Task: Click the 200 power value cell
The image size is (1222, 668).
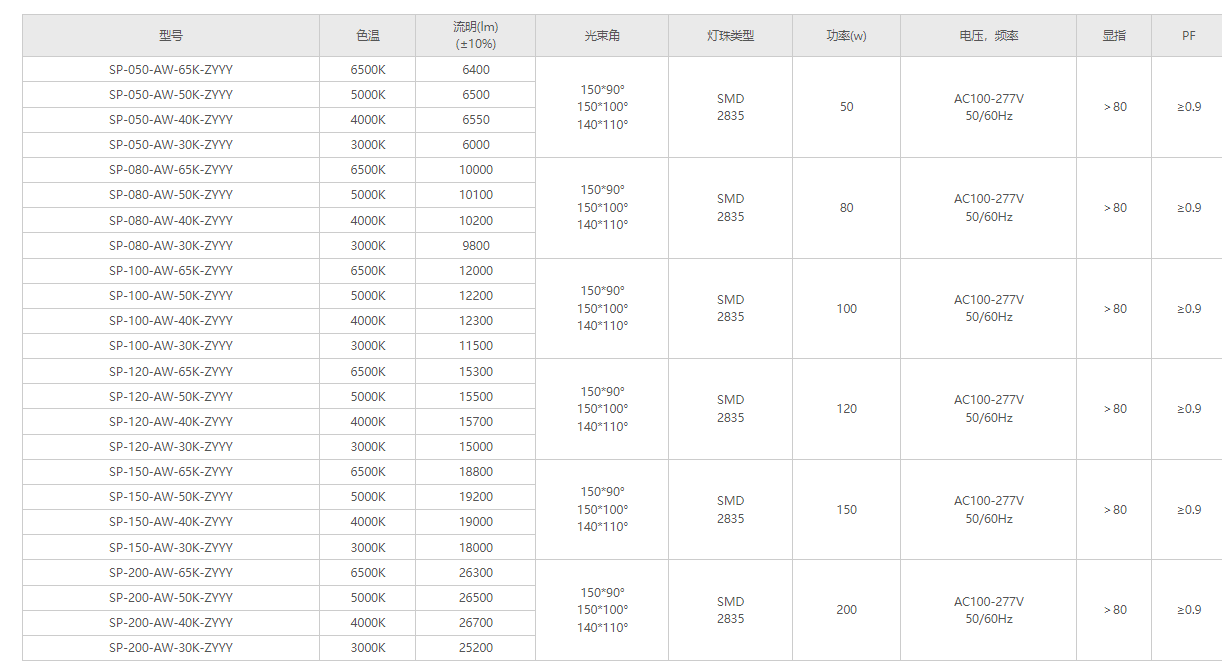Action: (846, 610)
